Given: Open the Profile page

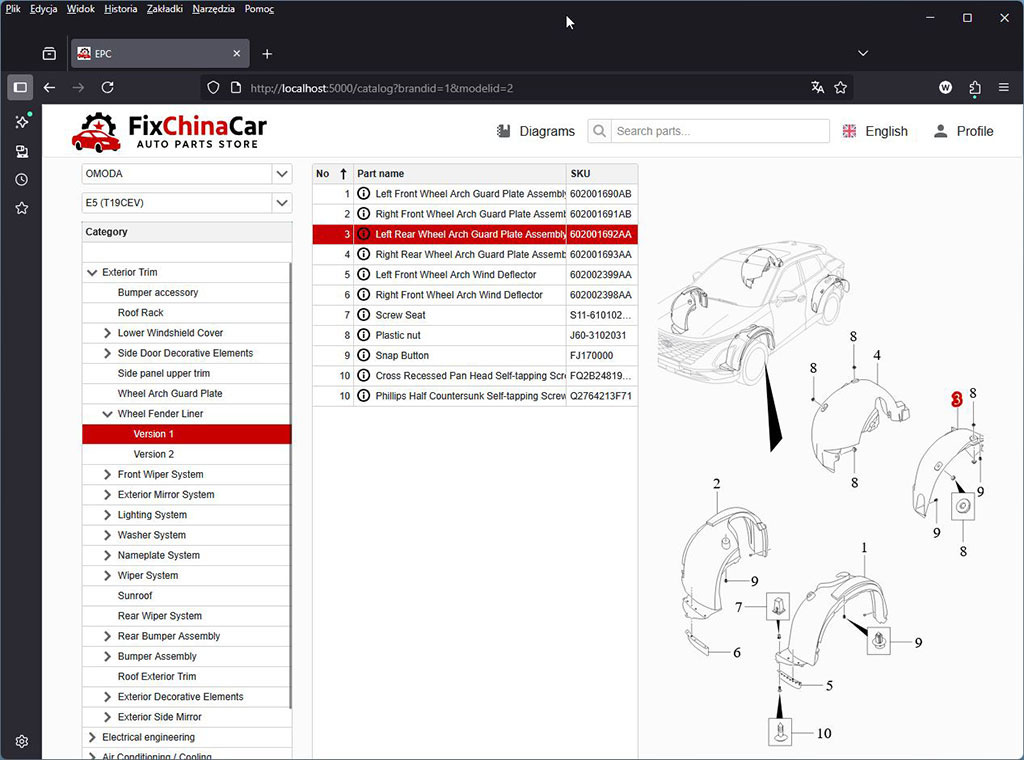Looking at the screenshot, I should (x=963, y=131).
